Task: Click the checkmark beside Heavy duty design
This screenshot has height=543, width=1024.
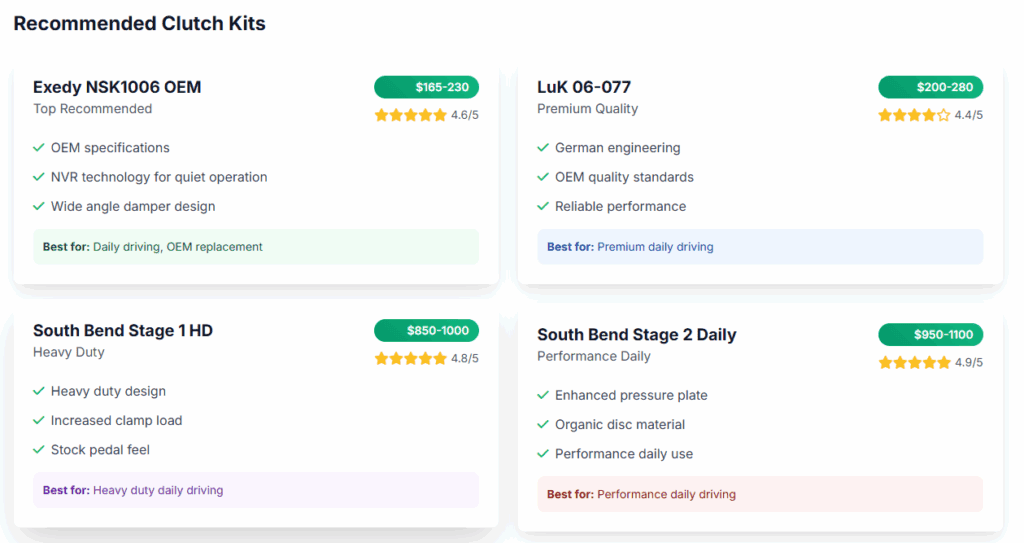Action: click(x=39, y=391)
